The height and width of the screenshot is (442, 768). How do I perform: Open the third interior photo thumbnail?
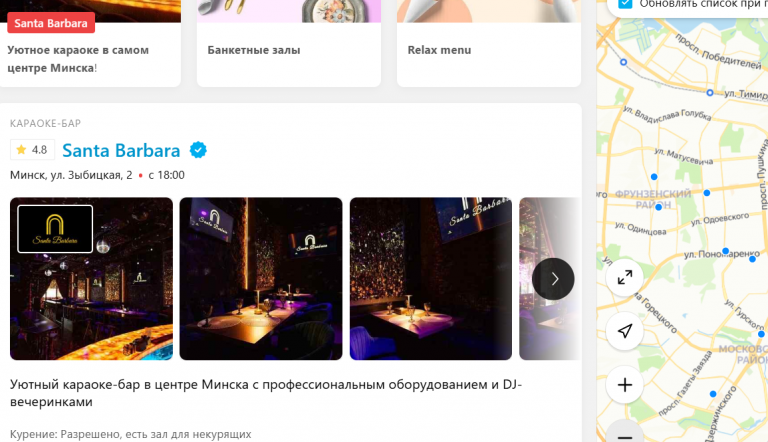(x=431, y=279)
